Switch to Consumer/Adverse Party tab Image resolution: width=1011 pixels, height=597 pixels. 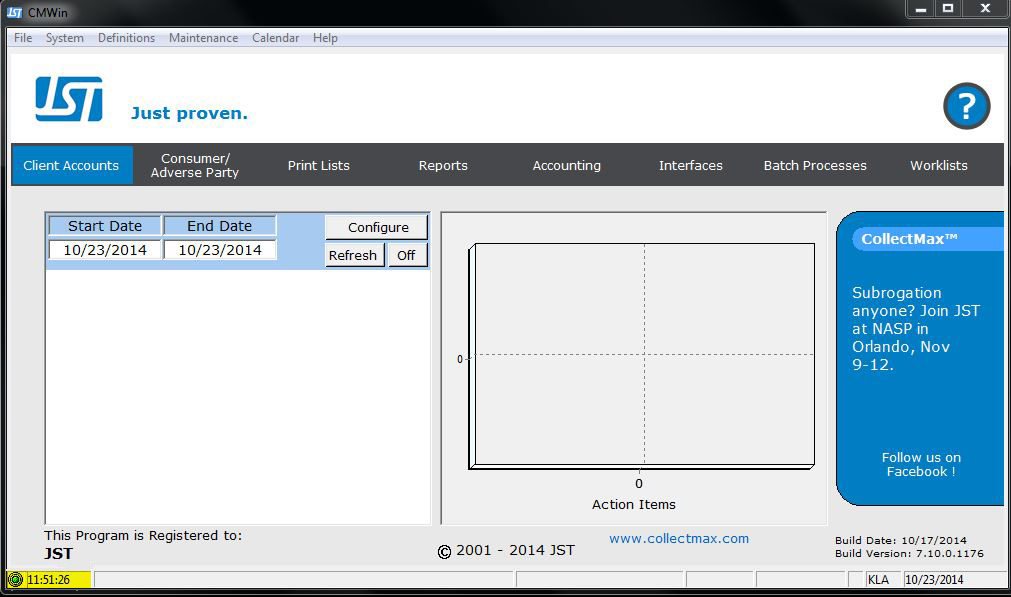click(x=195, y=165)
